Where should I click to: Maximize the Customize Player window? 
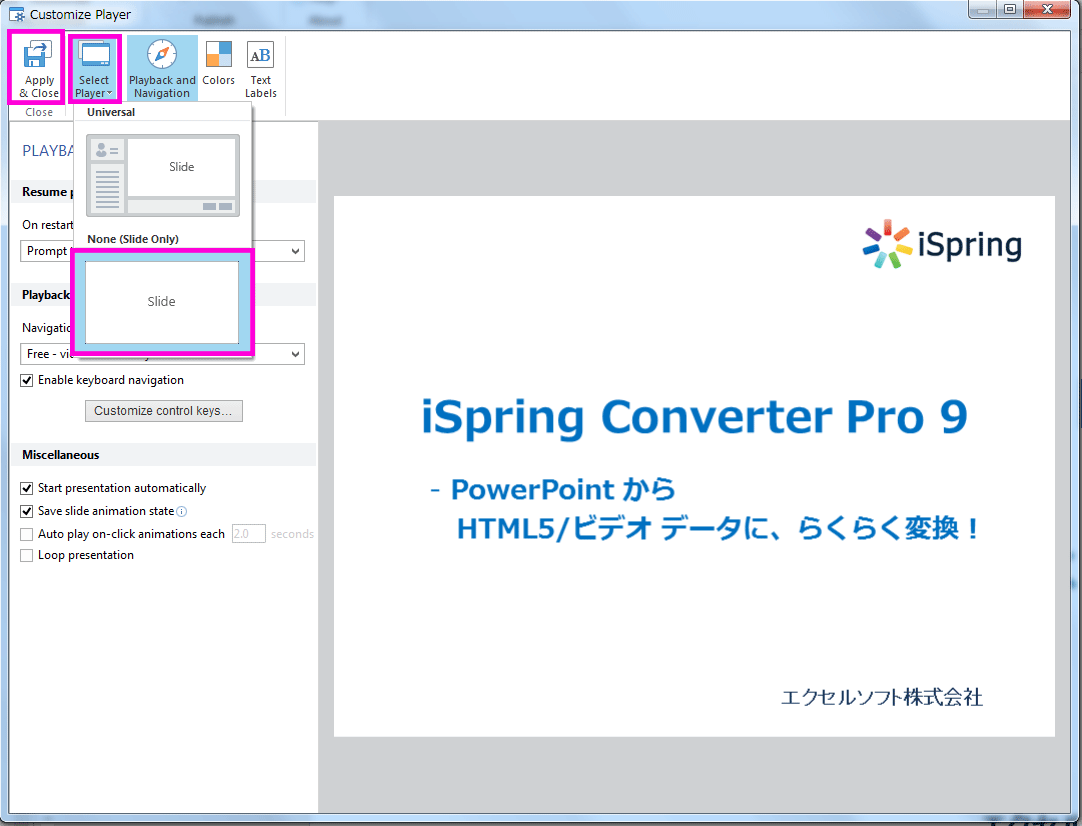(x=1010, y=10)
